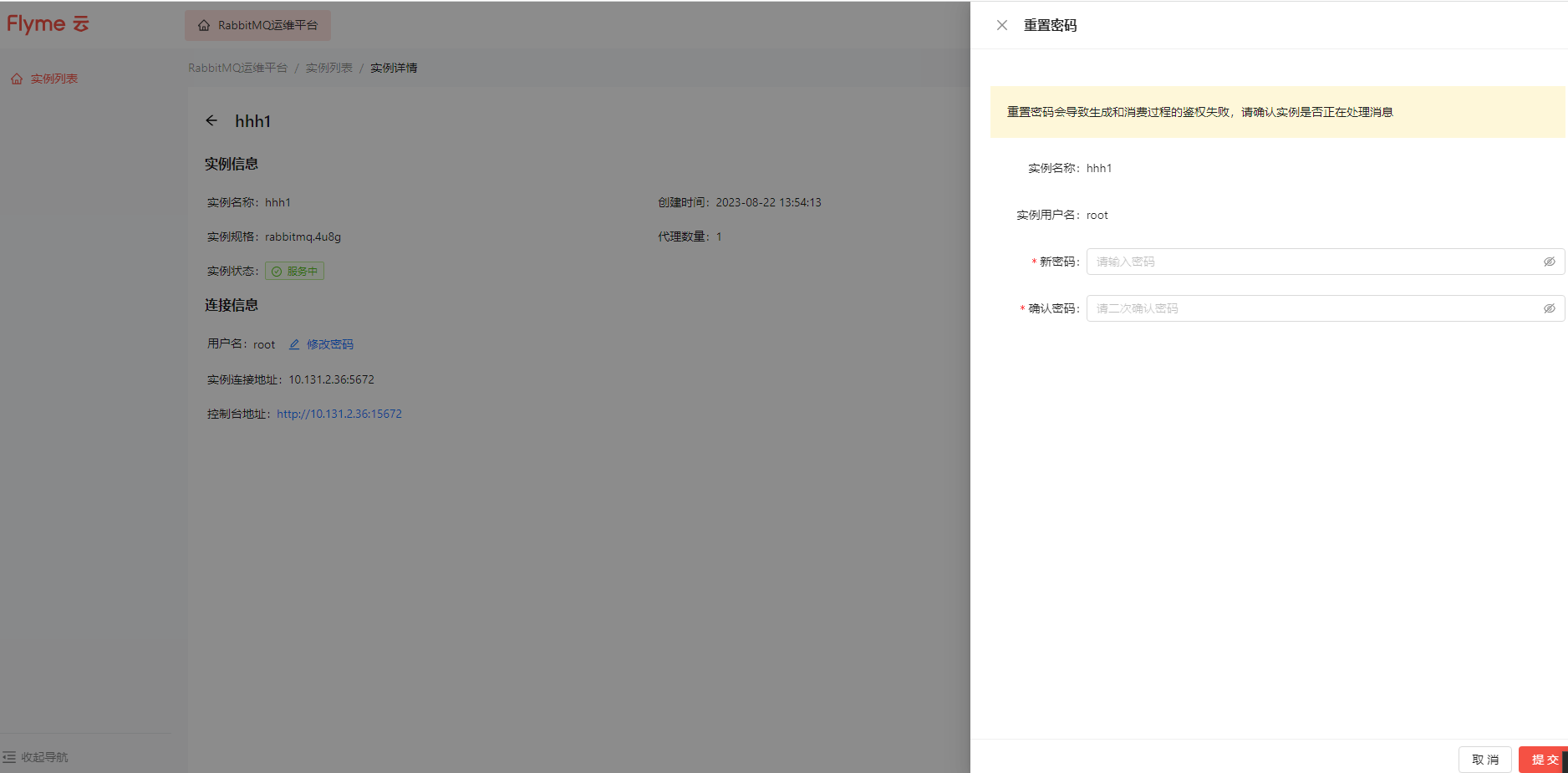Click RabbitMQ platform breadcrumb link
The width and height of the screenshot is (1568, 773).
237,68
